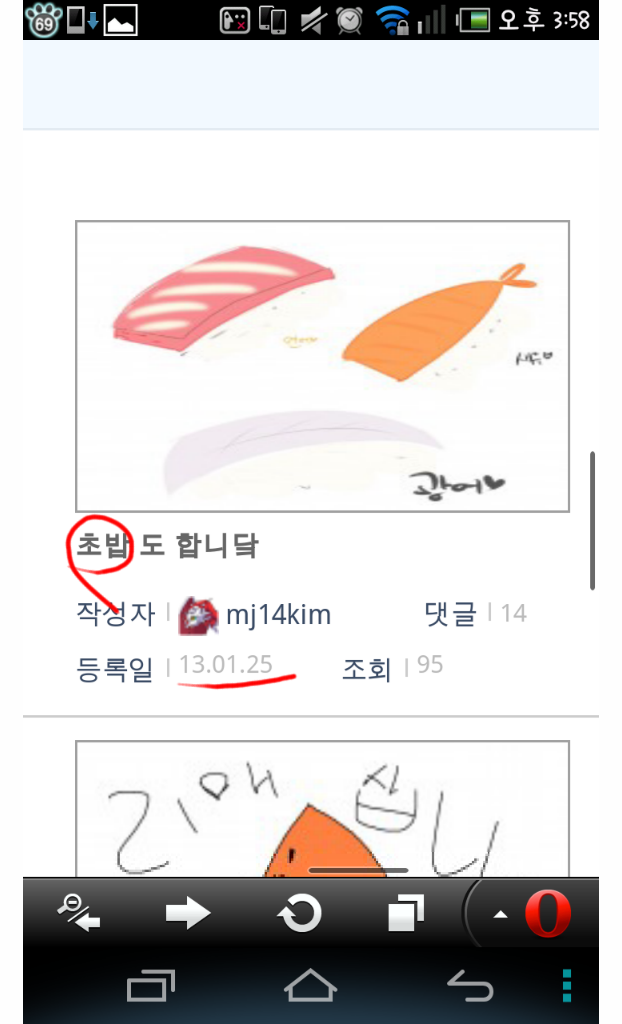Tap the Opera menu button
The width and height of the screenshot is (622, 1024).
[x=548, y=914]
